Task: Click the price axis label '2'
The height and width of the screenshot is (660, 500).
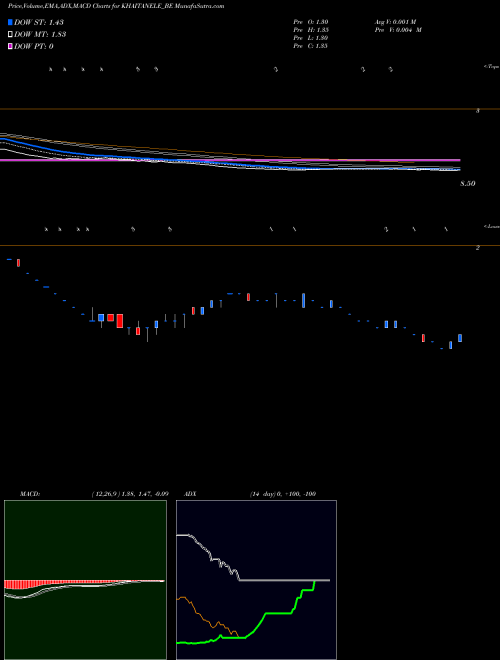Action: tap(477, 248)
